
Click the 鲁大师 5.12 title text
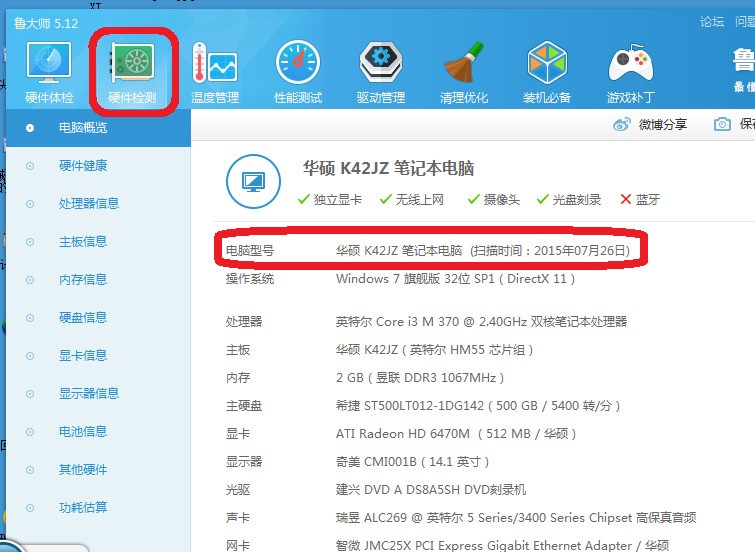(46, 23)
